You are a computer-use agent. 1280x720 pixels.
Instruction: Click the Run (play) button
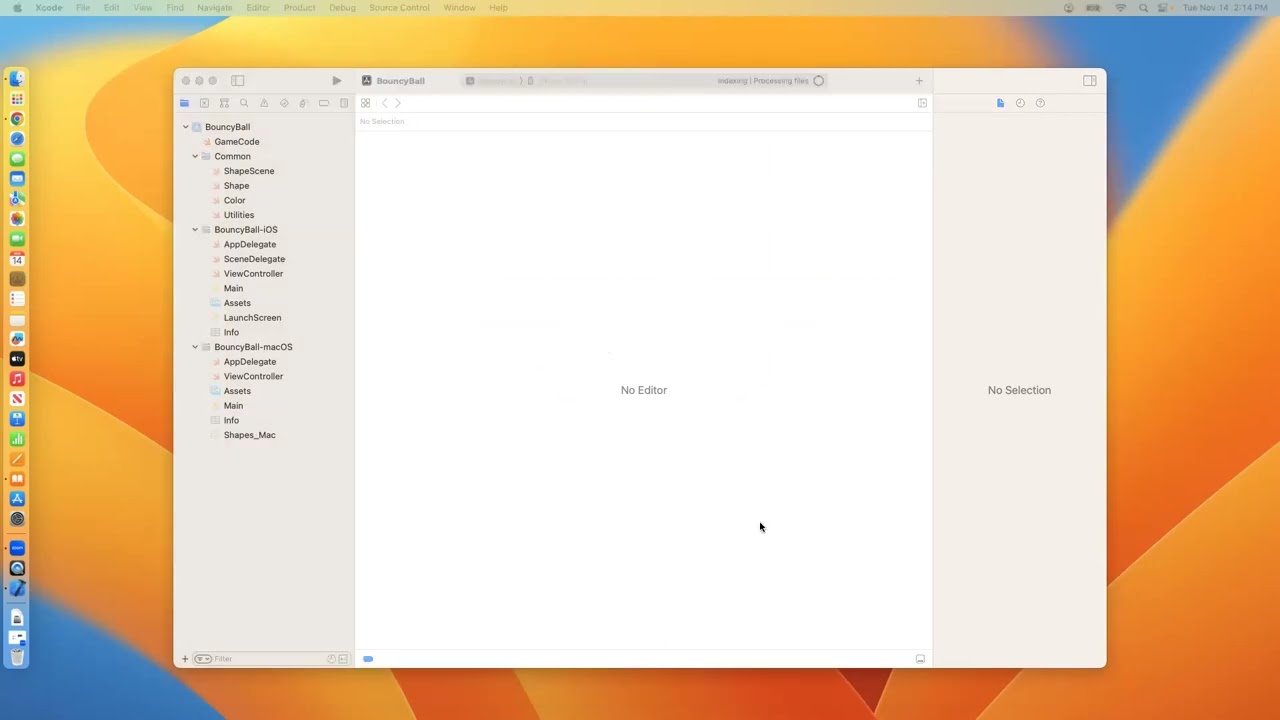point(336,81)
